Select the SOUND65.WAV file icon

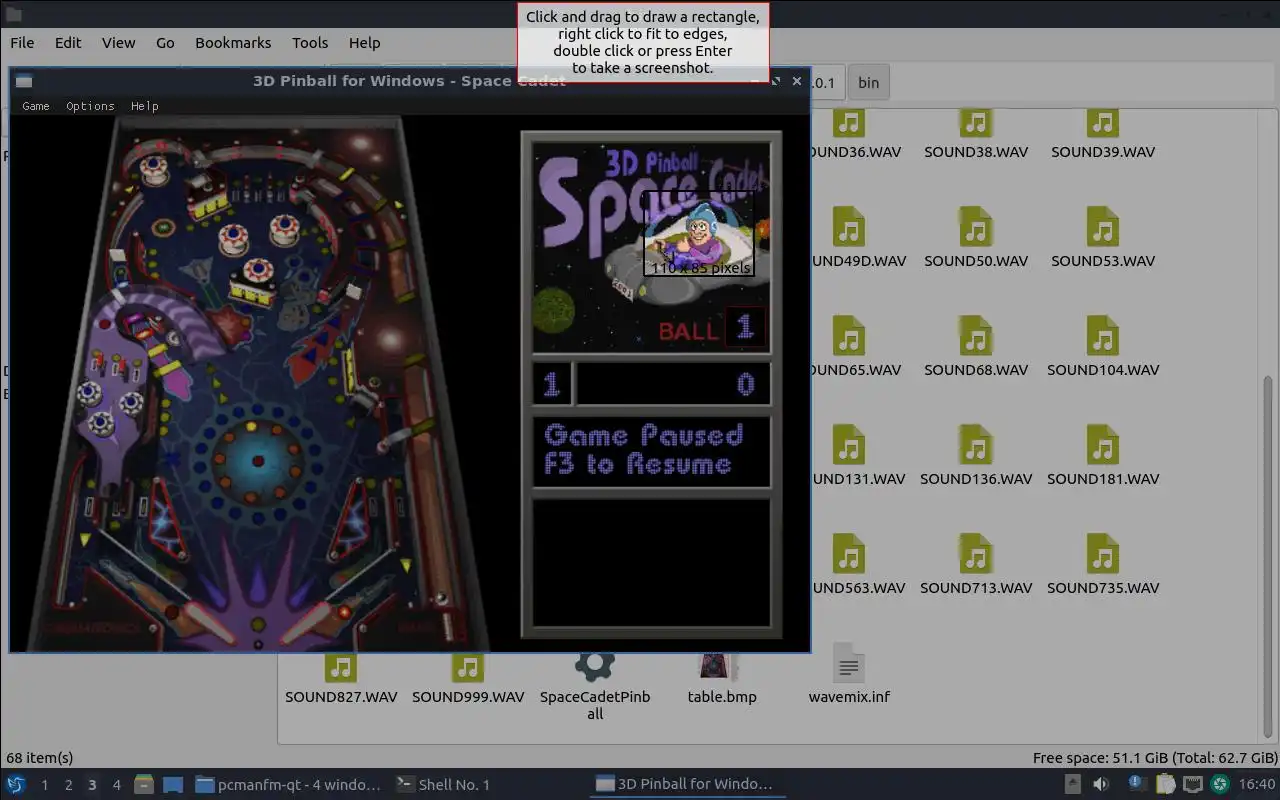[x=849, y=337]
